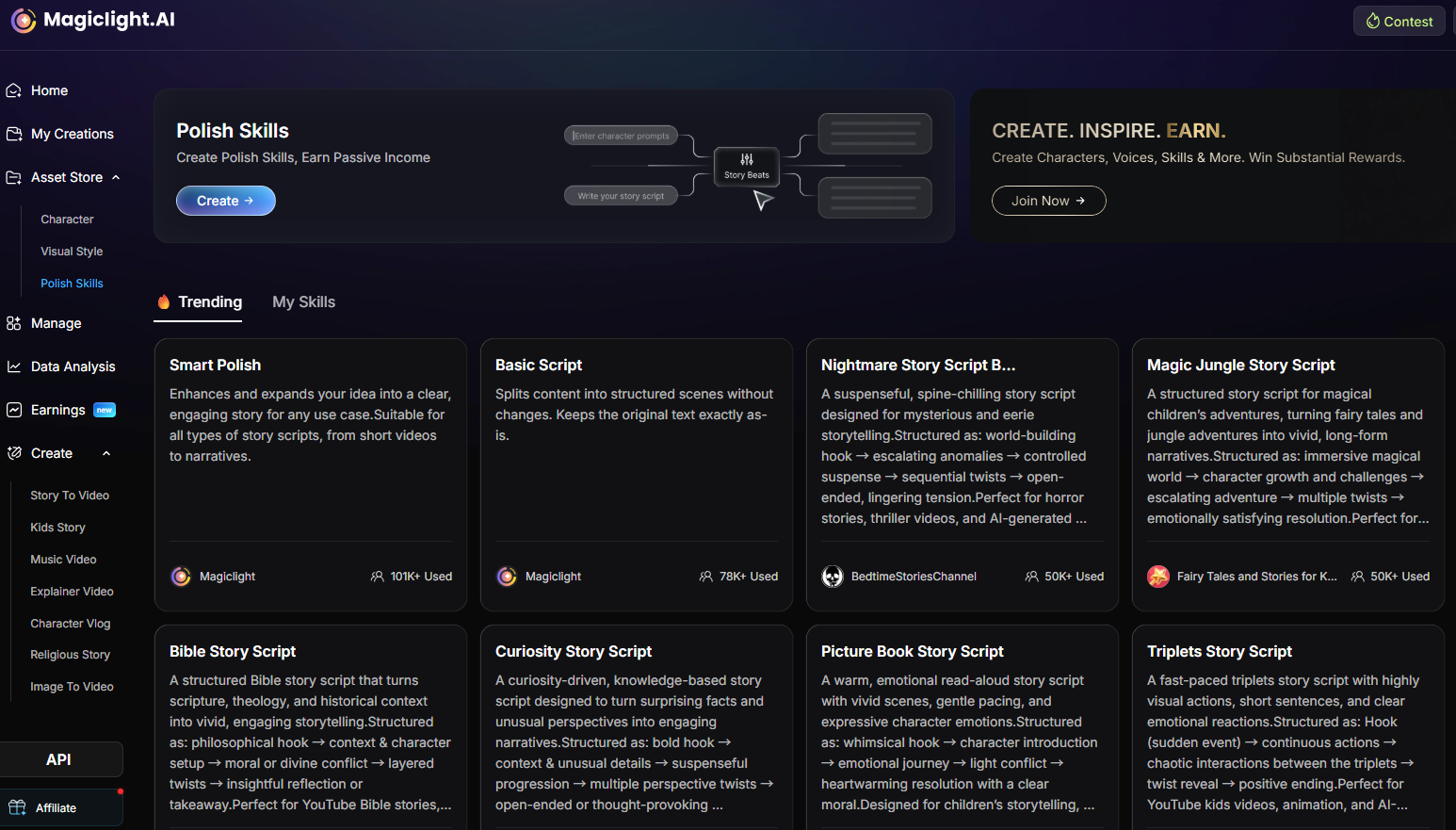Click the Trending fire icon
Image resolution: width=1456 pixels, height=830 pixels.
(x=164, y=301)
